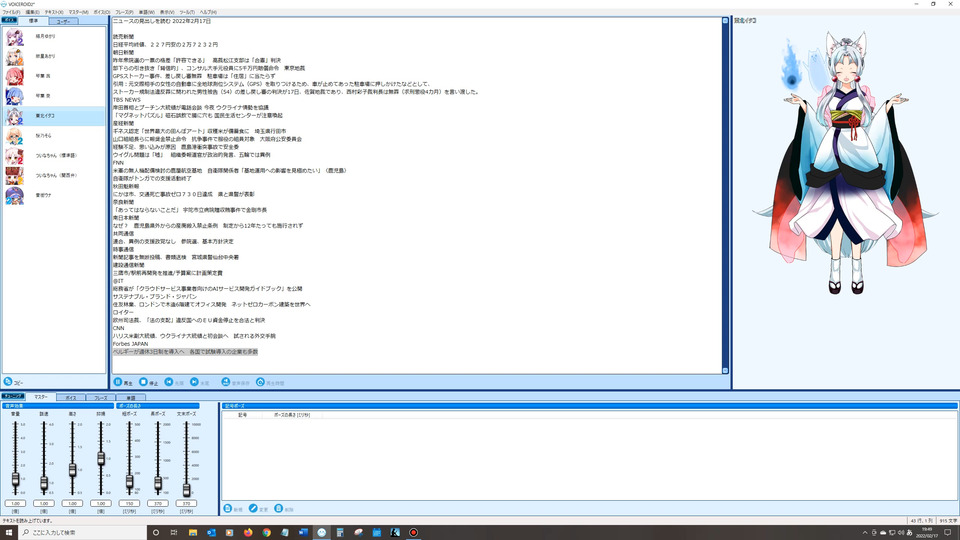Click the 変更 edit icon under the symbol pause table
The width and height of the screenshot is (960, 540).
tap(253, 508)
